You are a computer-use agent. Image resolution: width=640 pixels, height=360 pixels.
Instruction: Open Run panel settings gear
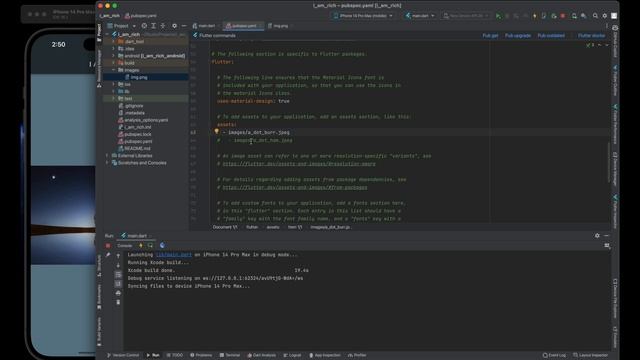coord(597,236)
